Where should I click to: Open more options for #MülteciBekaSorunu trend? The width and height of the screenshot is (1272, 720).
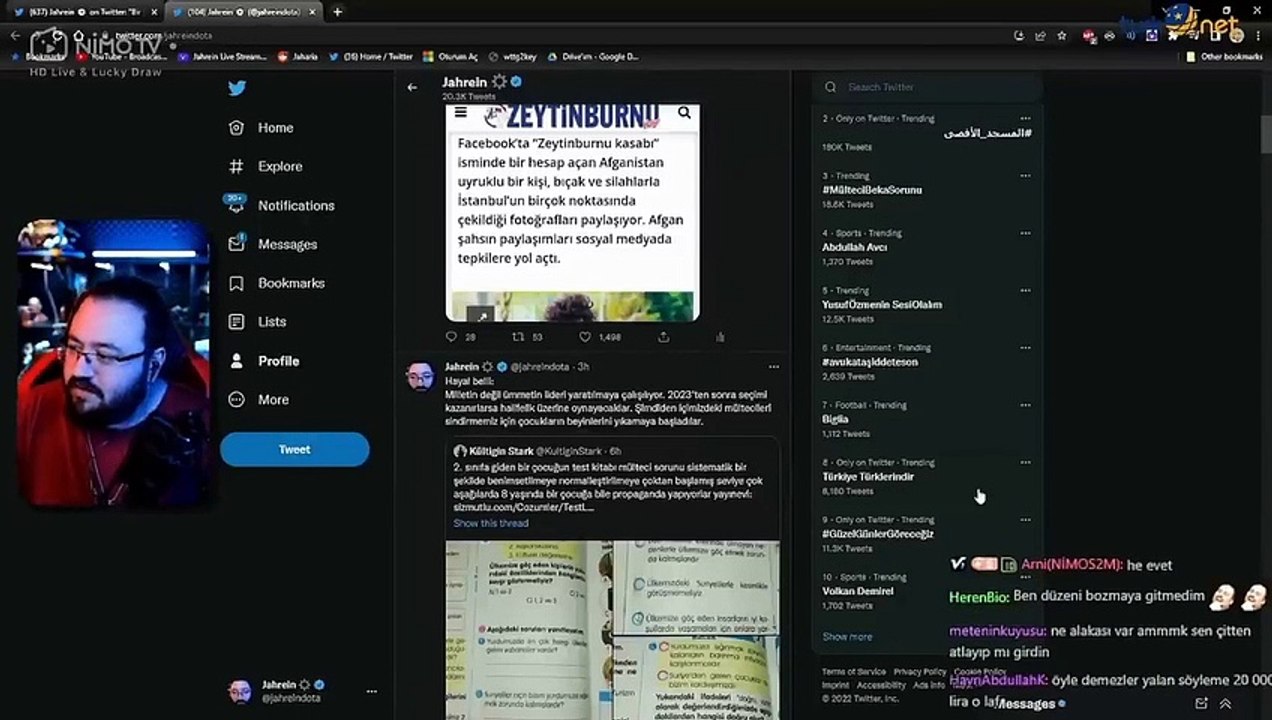(x=1025, y=175)
